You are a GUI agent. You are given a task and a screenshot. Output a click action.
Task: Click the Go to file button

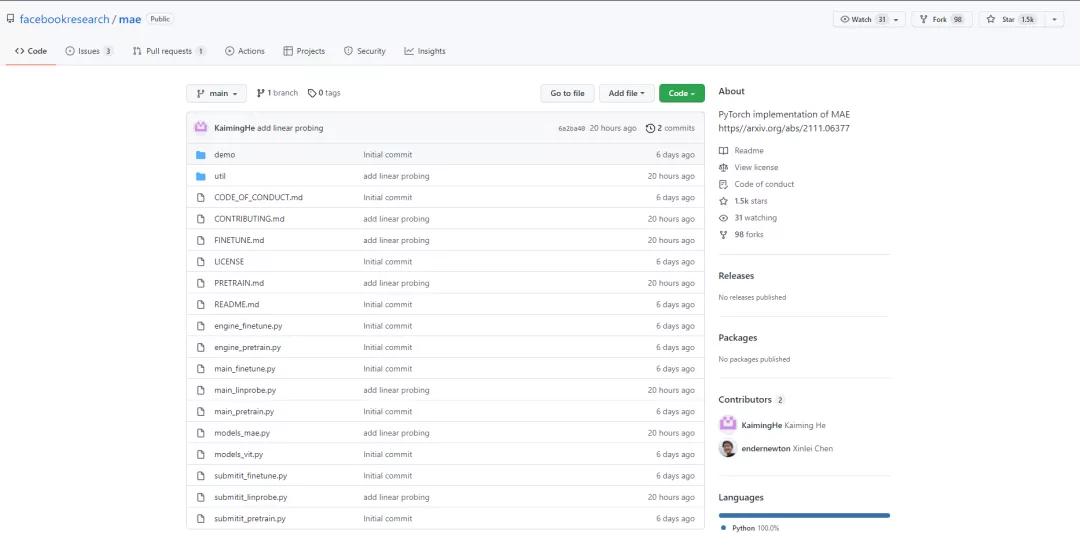pos(567,93)
